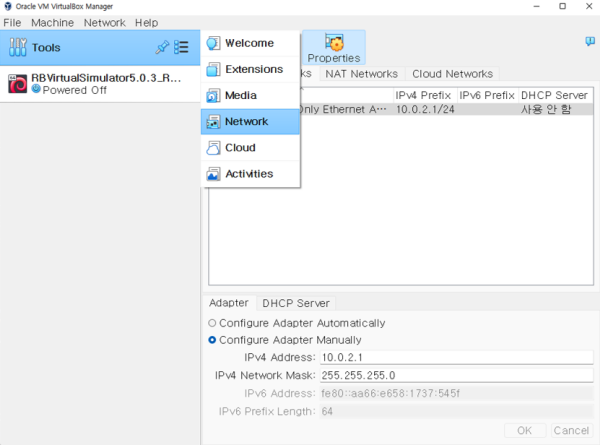The image size is (600, 445).
Task: Click the VirtualBox logo in title bar
Action: coord(8,6)
